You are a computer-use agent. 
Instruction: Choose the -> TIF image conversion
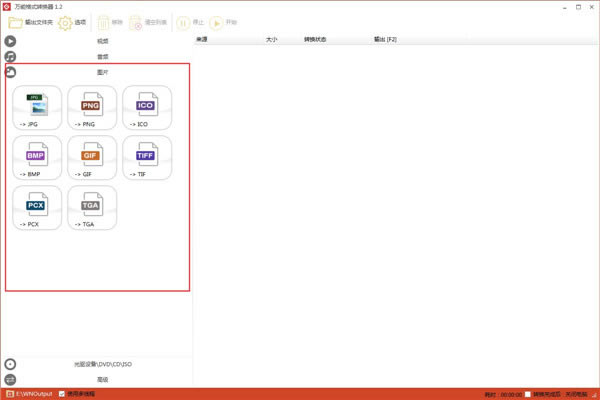(x=147, y=158)
